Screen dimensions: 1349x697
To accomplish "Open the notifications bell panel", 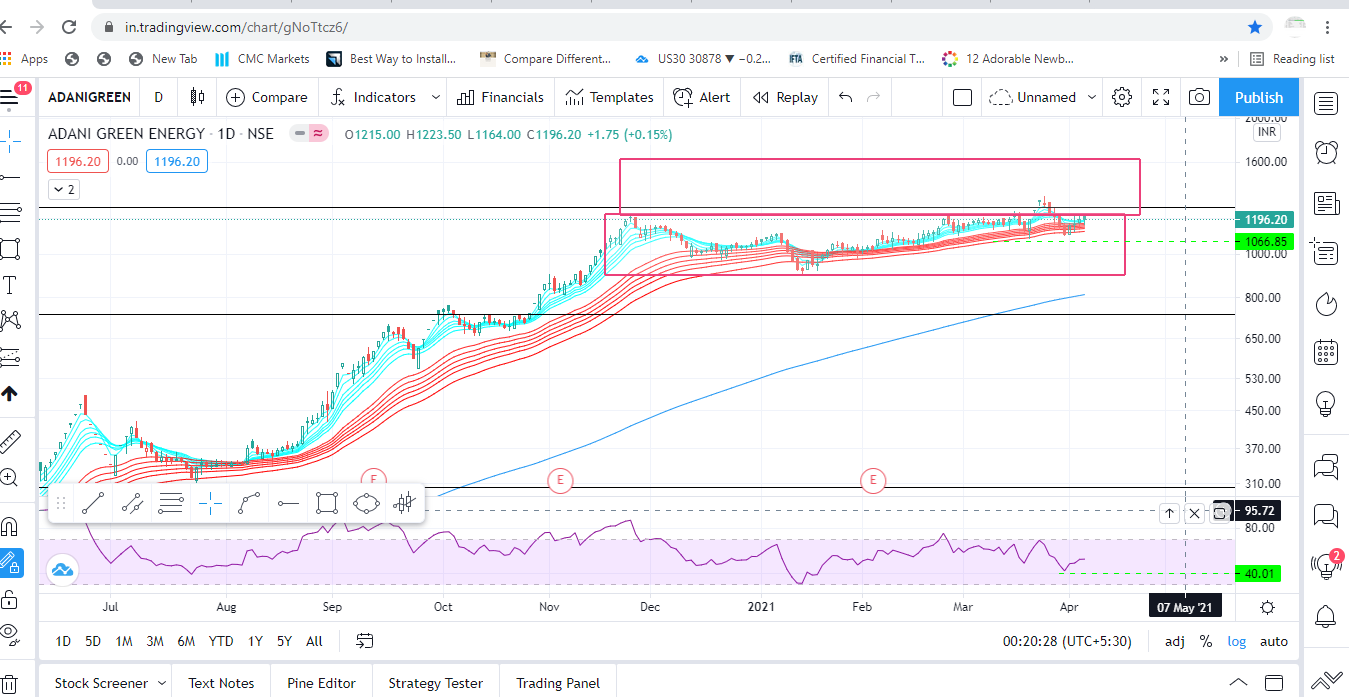I will pos(1326,615).
